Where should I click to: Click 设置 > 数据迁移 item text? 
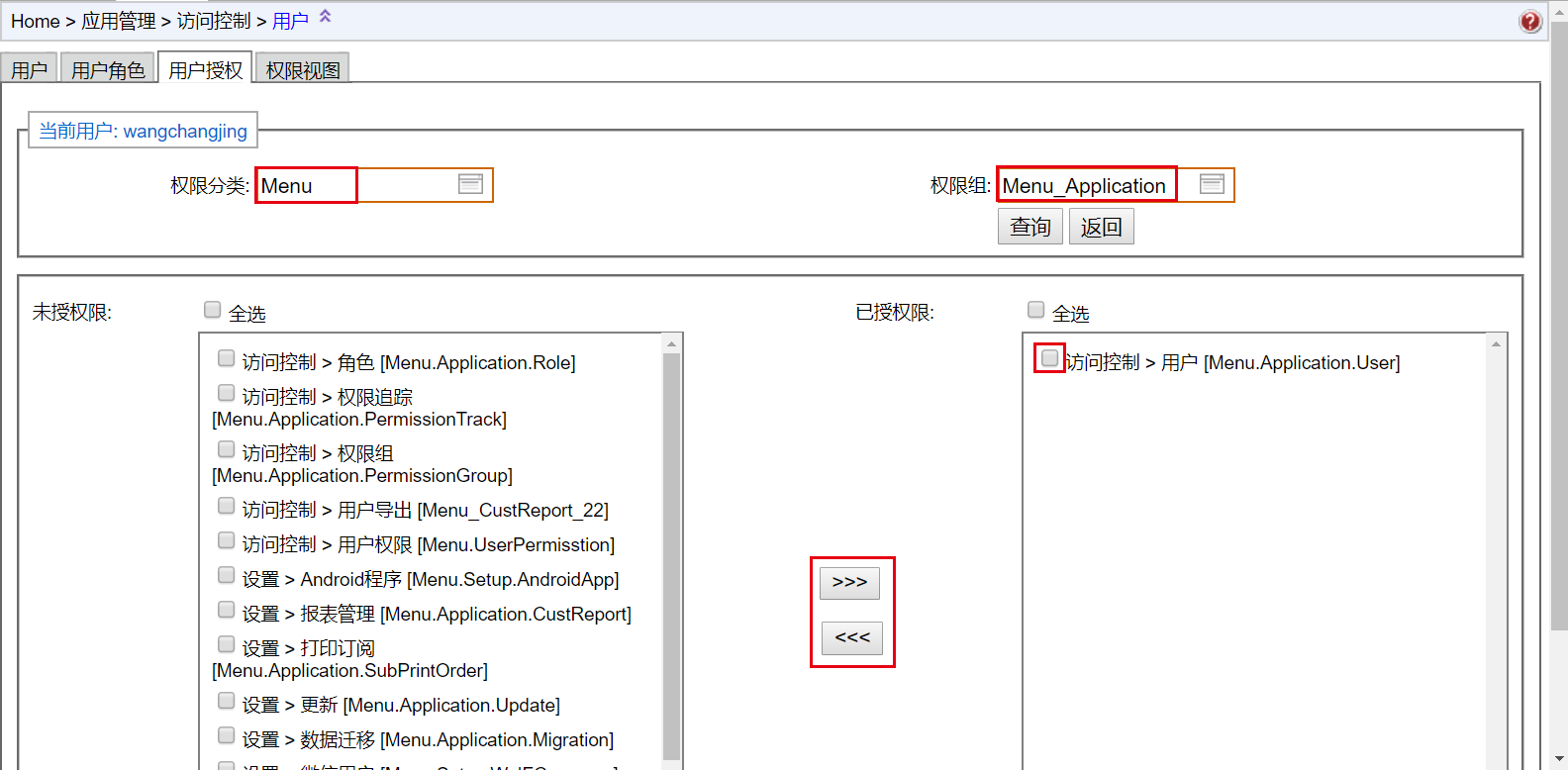[x=428, y=740]
